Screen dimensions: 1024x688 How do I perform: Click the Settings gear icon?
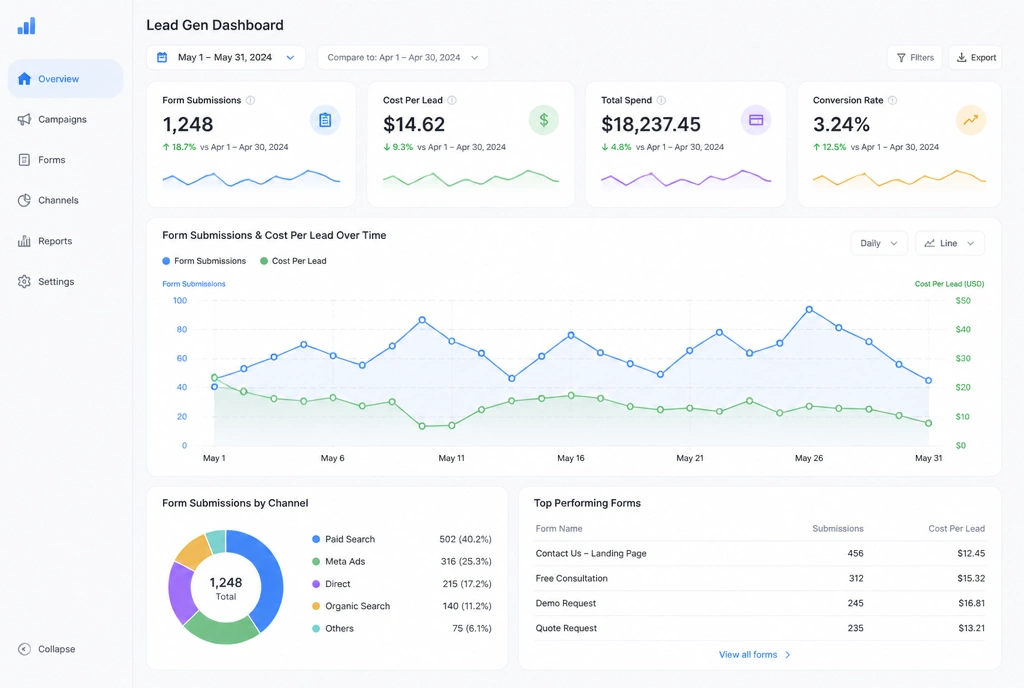click(24, 281)
